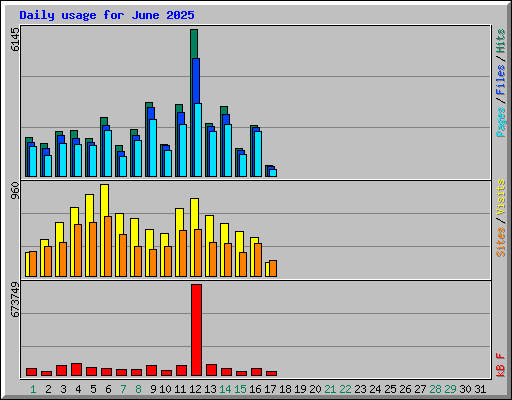
Task: Click the cyan Pages bar for day 9
Action: pos(153,148)
